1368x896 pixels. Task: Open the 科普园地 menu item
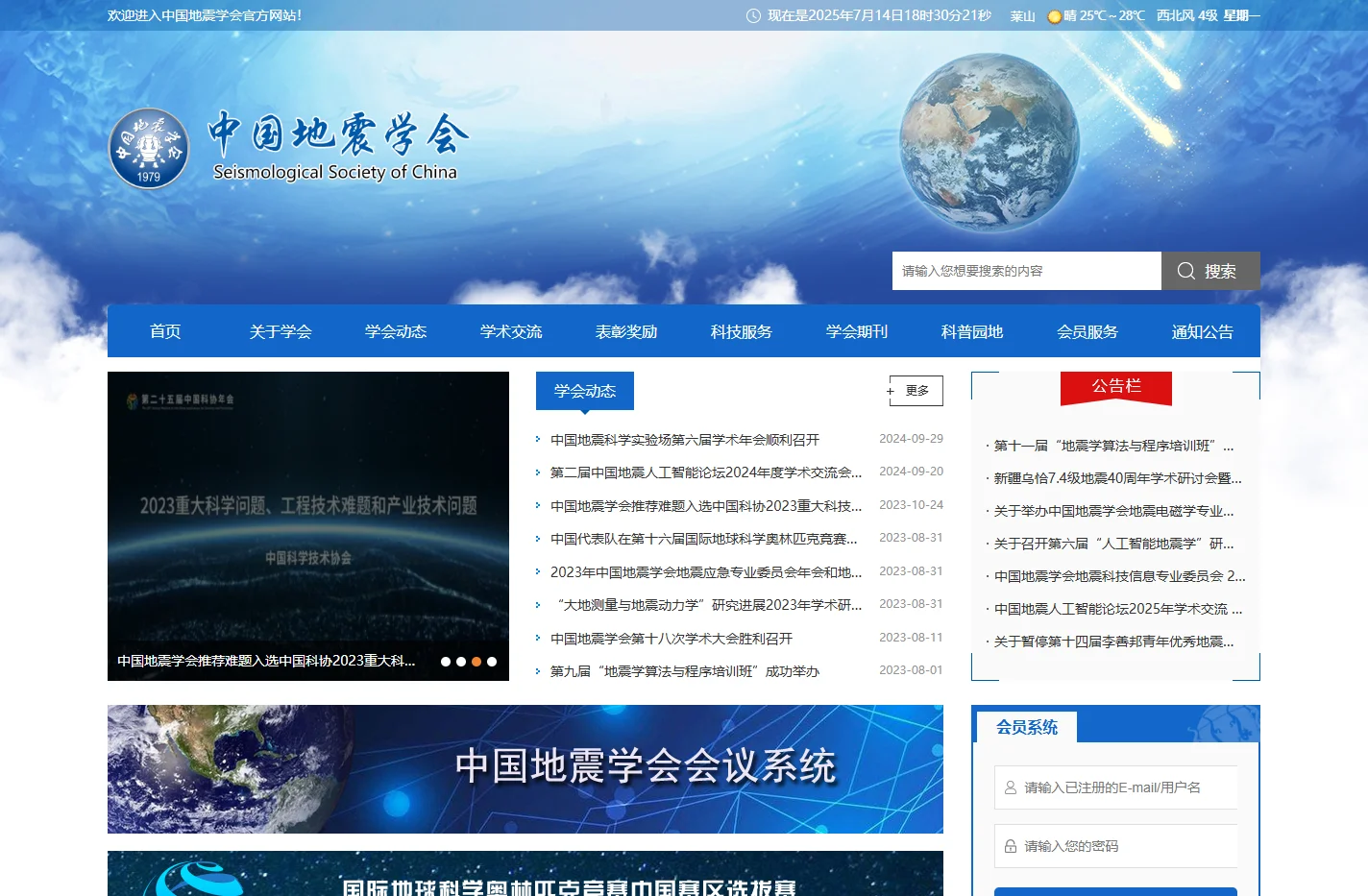click(972, 331)
